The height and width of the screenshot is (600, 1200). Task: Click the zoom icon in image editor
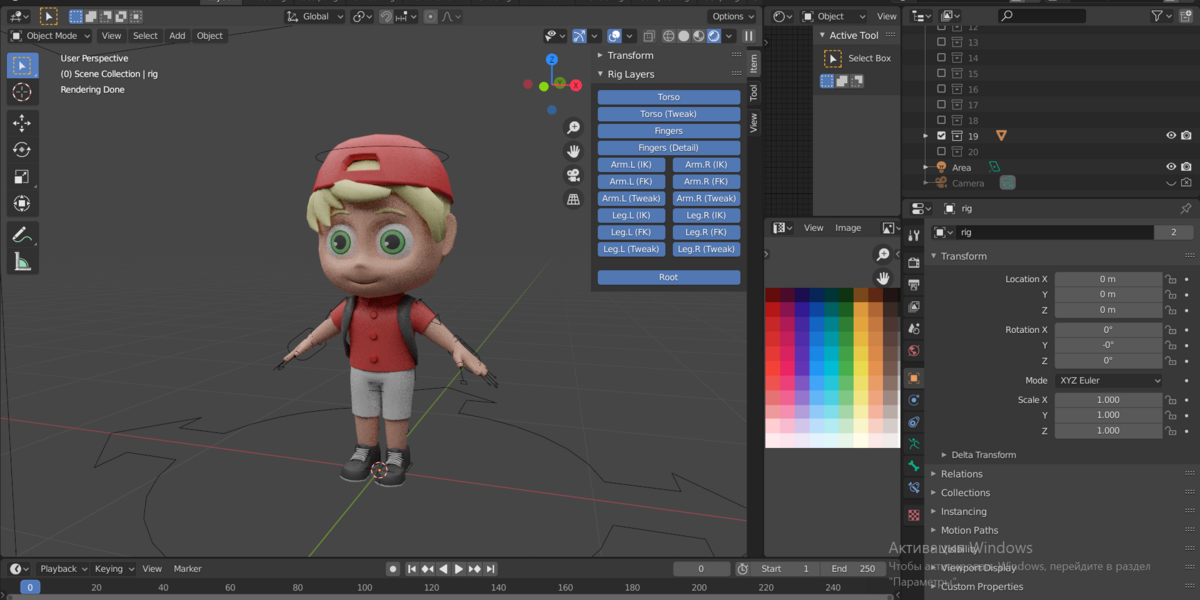pyautogui.click(x=883, y=255)
